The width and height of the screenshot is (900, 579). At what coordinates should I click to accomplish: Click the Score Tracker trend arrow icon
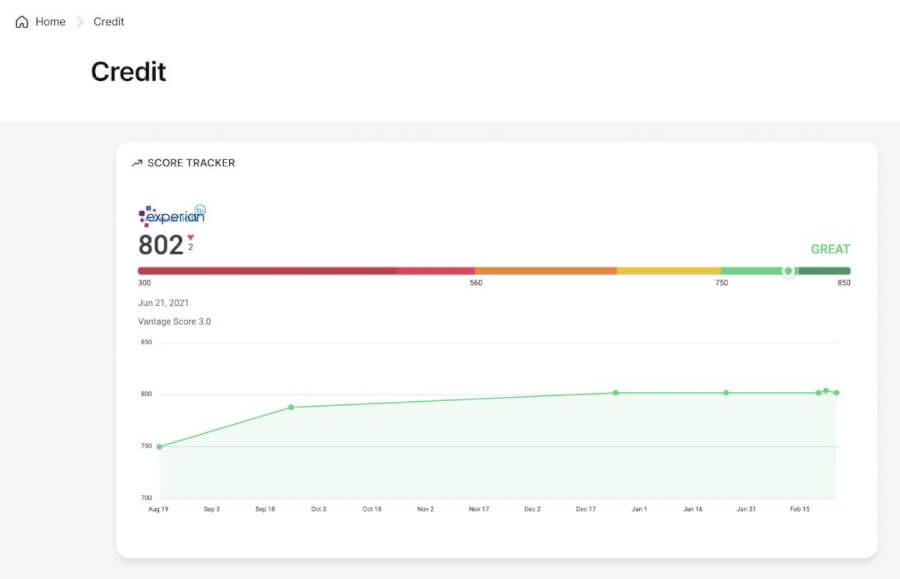(137, 164)
